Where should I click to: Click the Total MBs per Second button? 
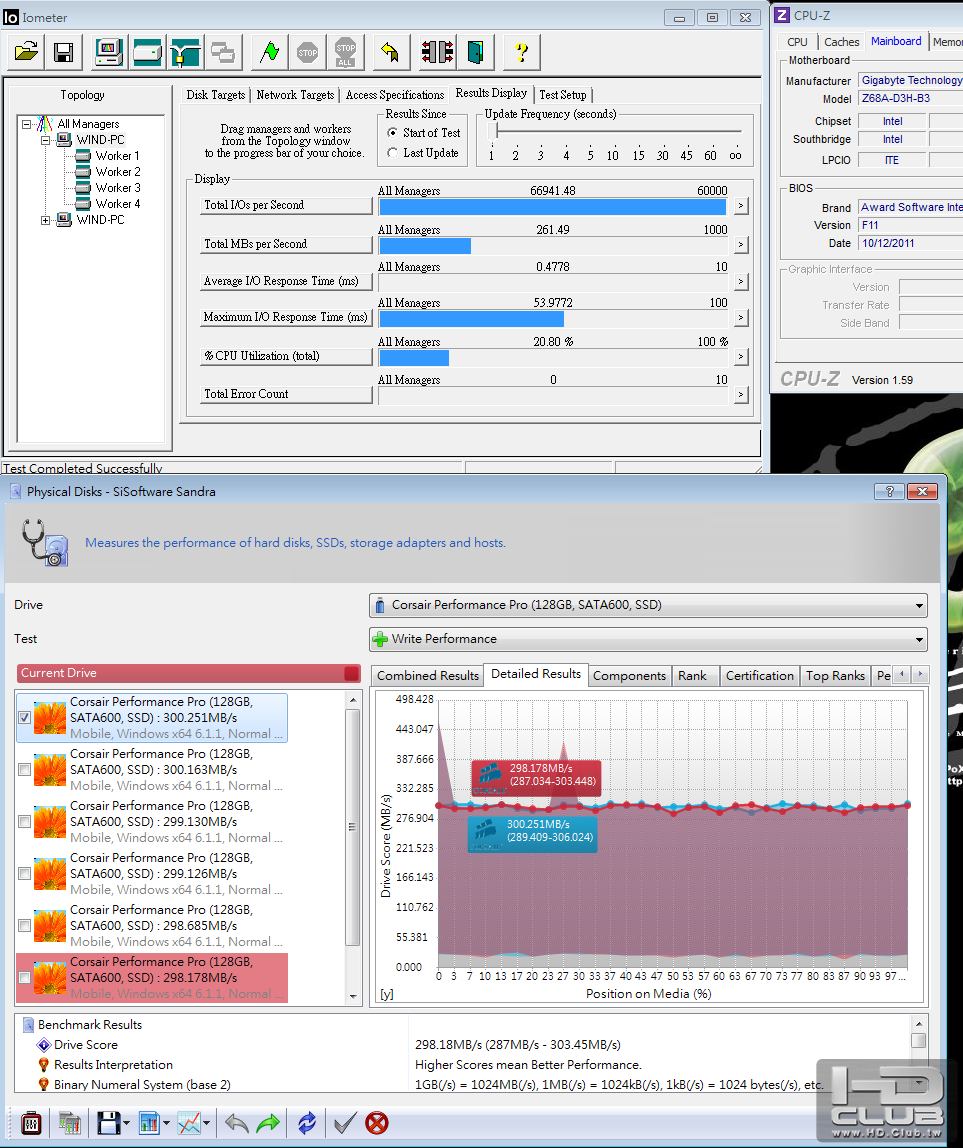point(286,245)
